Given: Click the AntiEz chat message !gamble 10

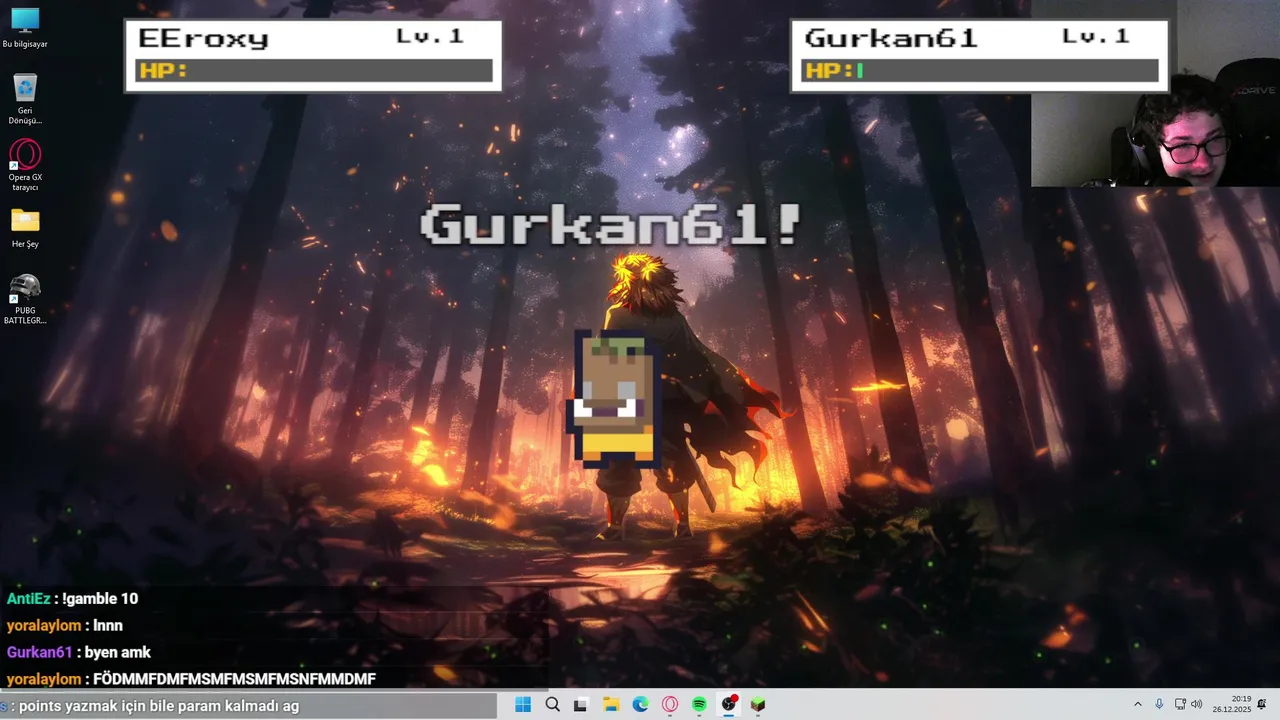Looking at the screenshot, I should click(72, 599).
